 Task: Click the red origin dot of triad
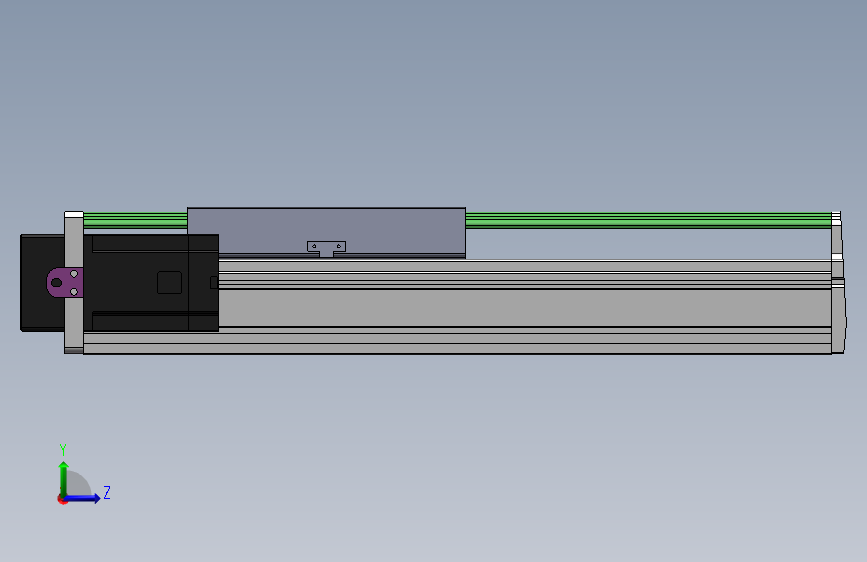pyautogui.click(x=62, y=499)
